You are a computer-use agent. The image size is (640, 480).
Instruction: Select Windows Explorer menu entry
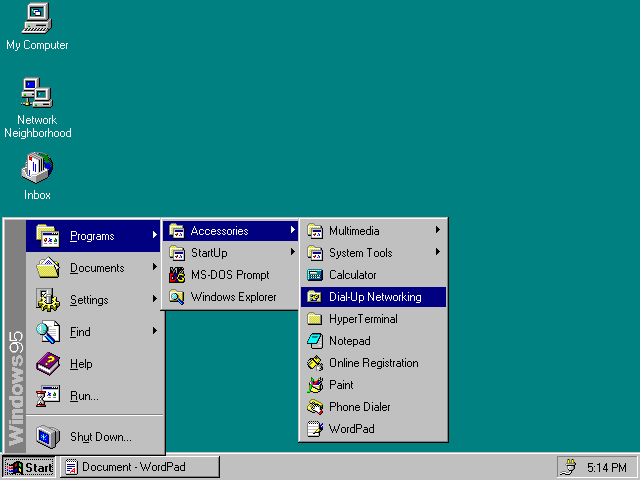coord(230,297)
